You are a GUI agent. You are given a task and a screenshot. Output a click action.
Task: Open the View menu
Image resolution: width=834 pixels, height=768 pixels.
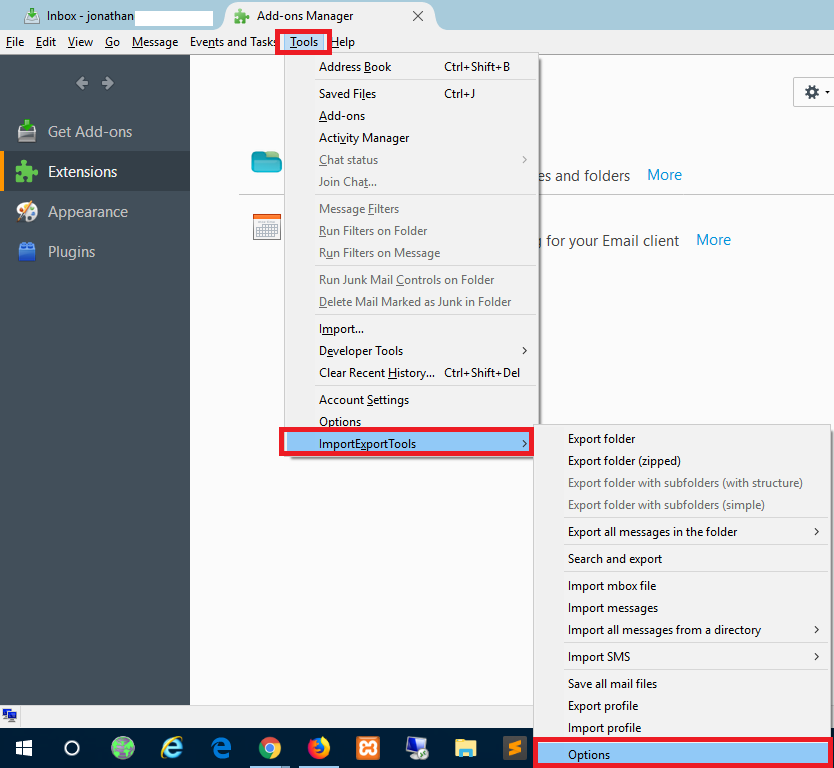pyautogui.click(x=80, y=42)
